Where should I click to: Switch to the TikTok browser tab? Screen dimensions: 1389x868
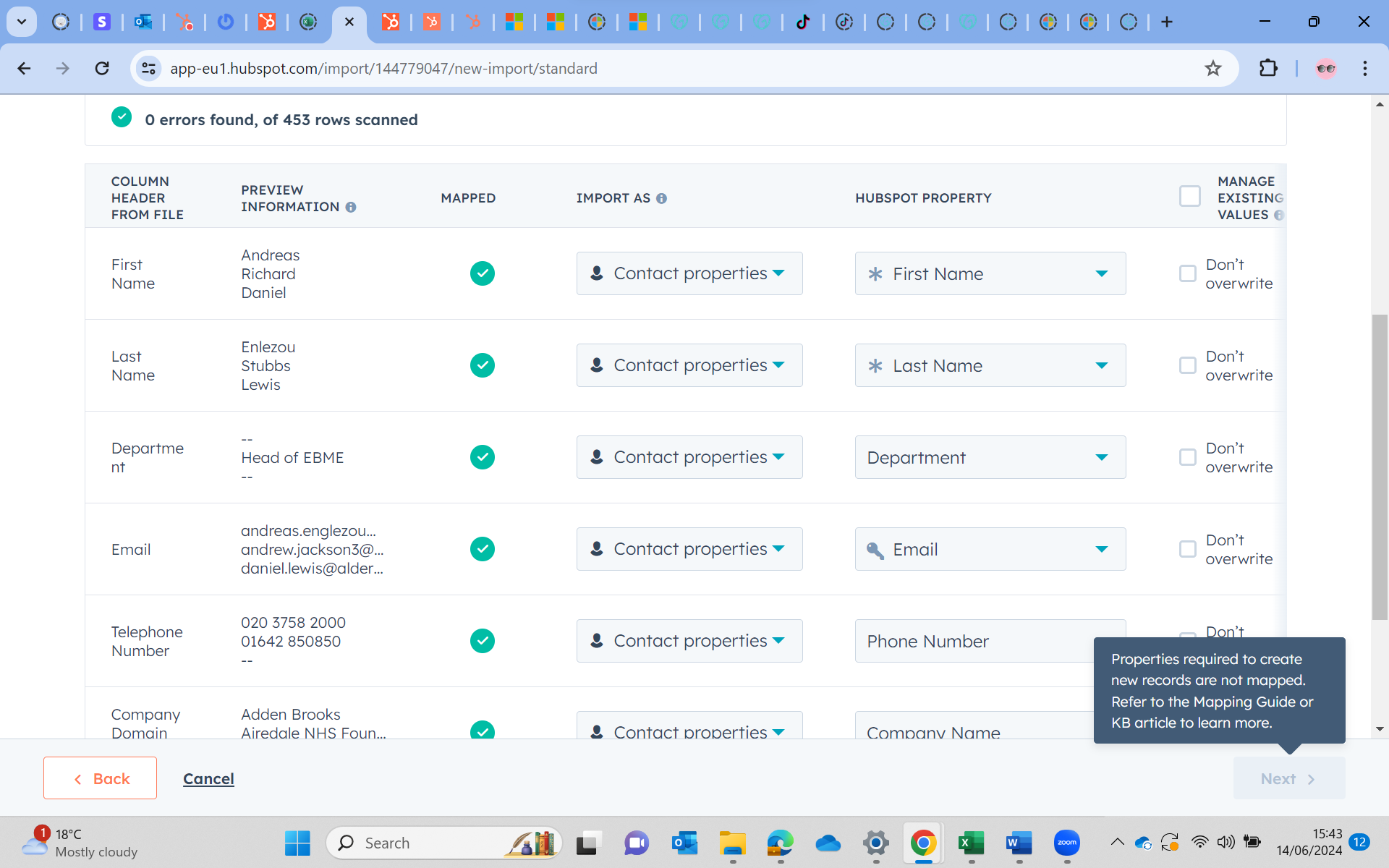pos(803,22)
